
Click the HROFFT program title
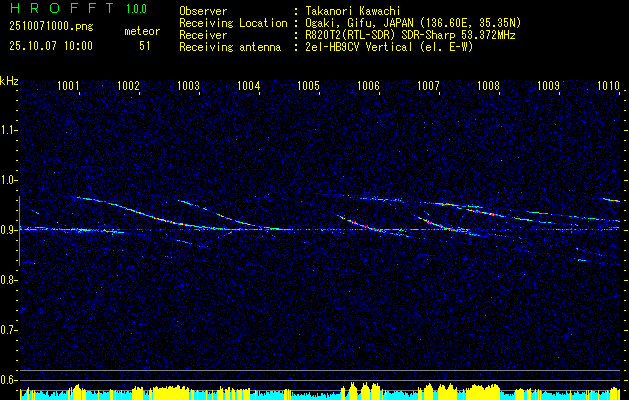63,8
